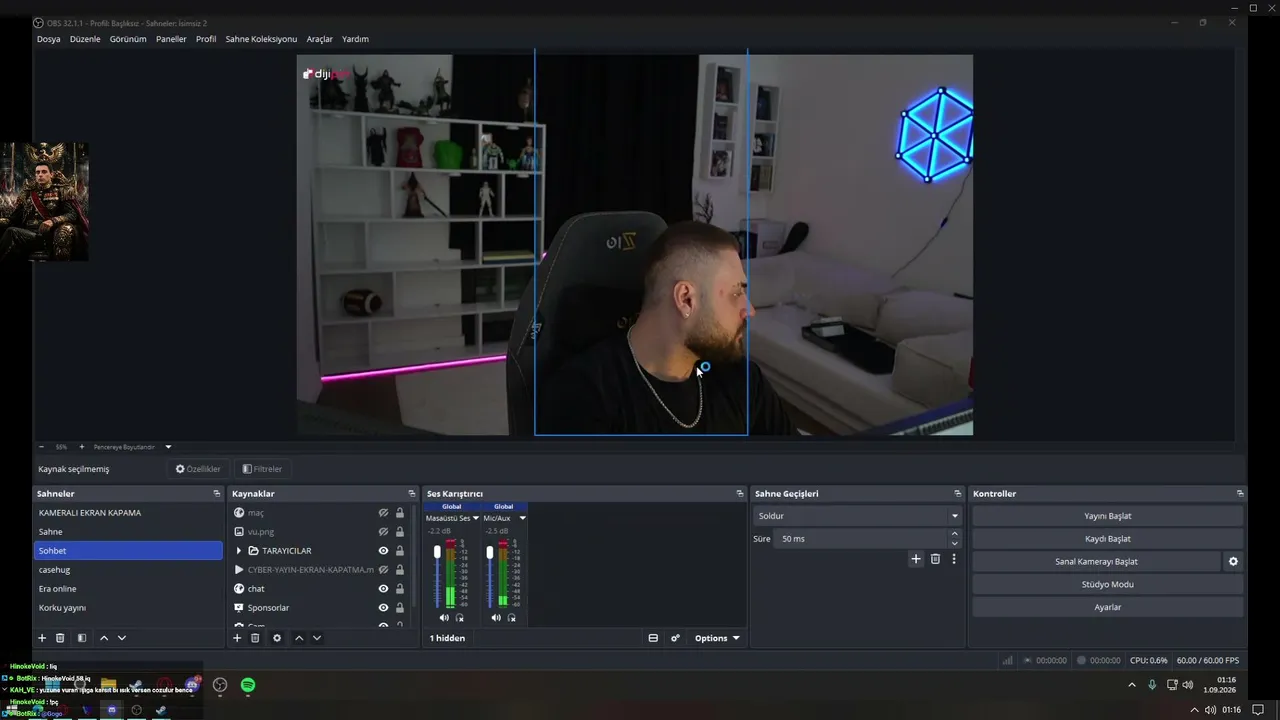Switch audio mixer layout icon
The width and height of the screenshot is (1280, 720).
coord(653,638)
